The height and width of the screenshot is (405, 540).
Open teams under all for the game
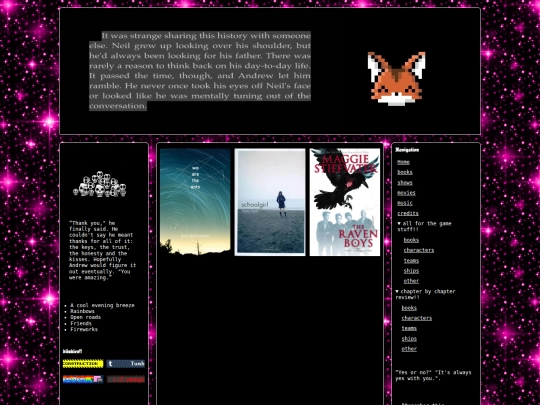(x=411, y=261)
